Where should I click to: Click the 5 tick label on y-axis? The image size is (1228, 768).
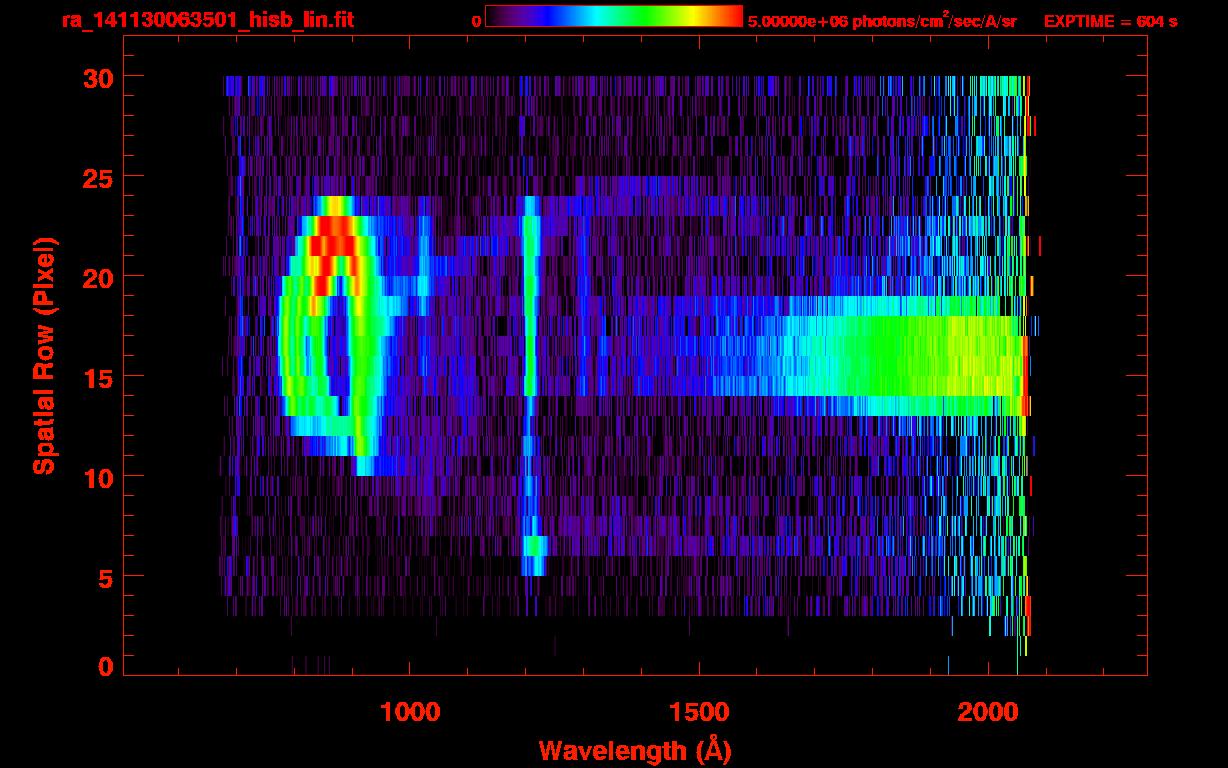click(105, 577)
